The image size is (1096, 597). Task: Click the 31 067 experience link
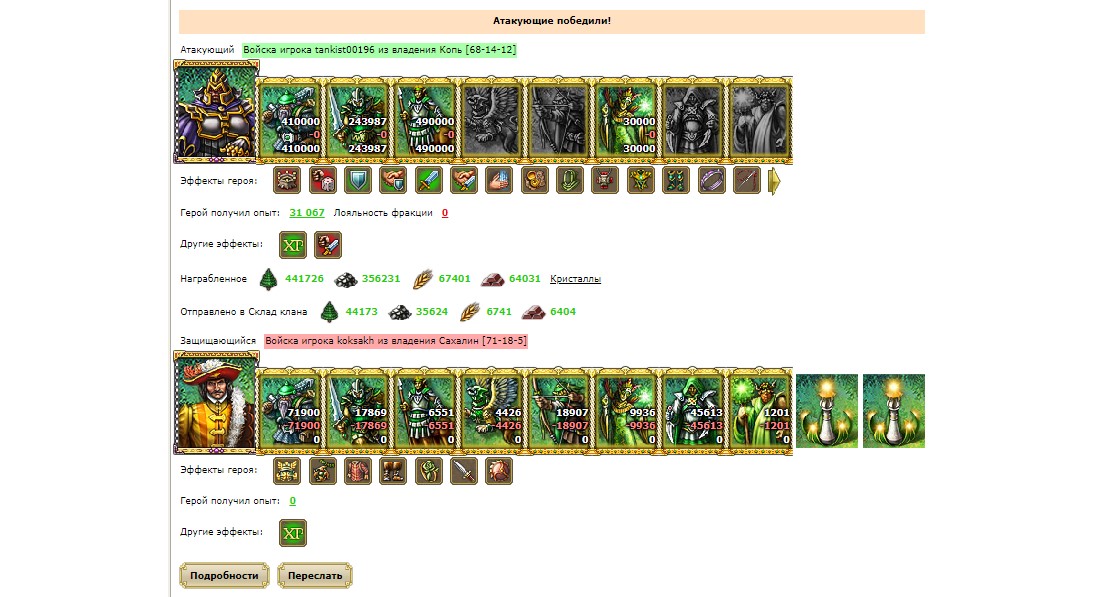pos(307,213)
